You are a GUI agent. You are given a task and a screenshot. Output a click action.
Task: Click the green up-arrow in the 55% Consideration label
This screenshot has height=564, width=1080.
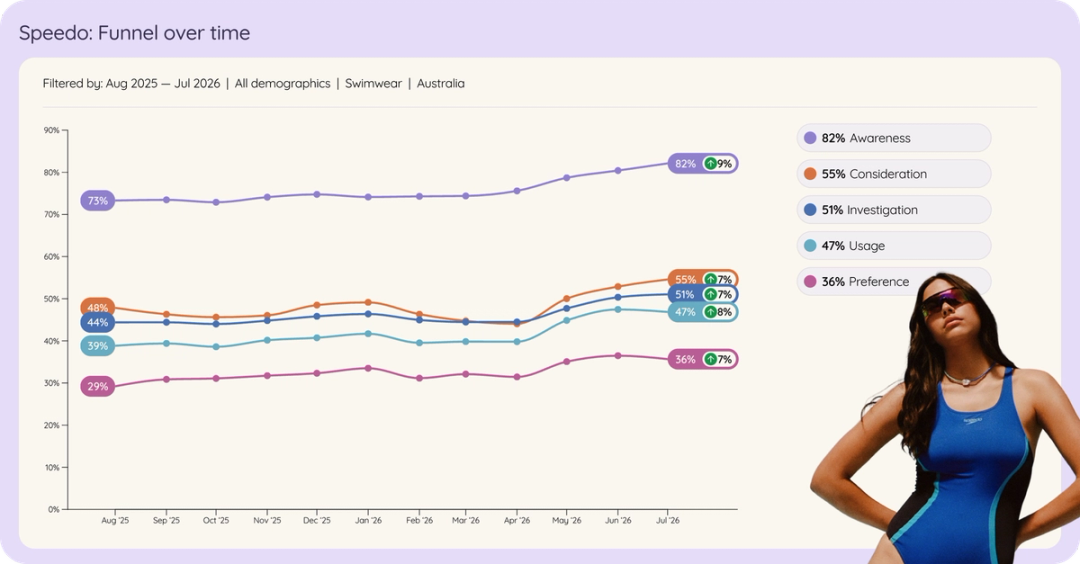tap(710, 279)
